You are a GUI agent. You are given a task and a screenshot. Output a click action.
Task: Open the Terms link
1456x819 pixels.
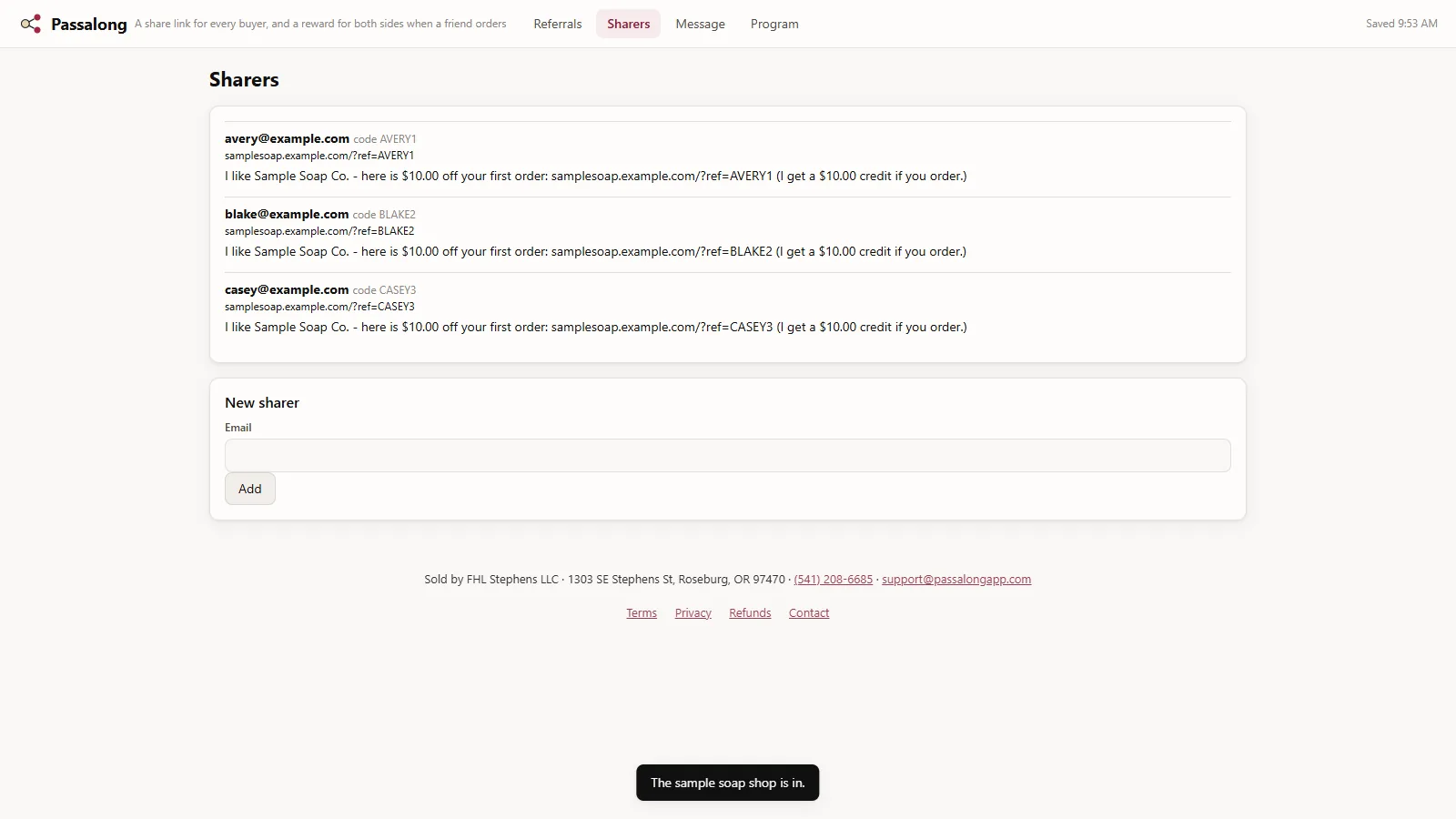point(642,613)
